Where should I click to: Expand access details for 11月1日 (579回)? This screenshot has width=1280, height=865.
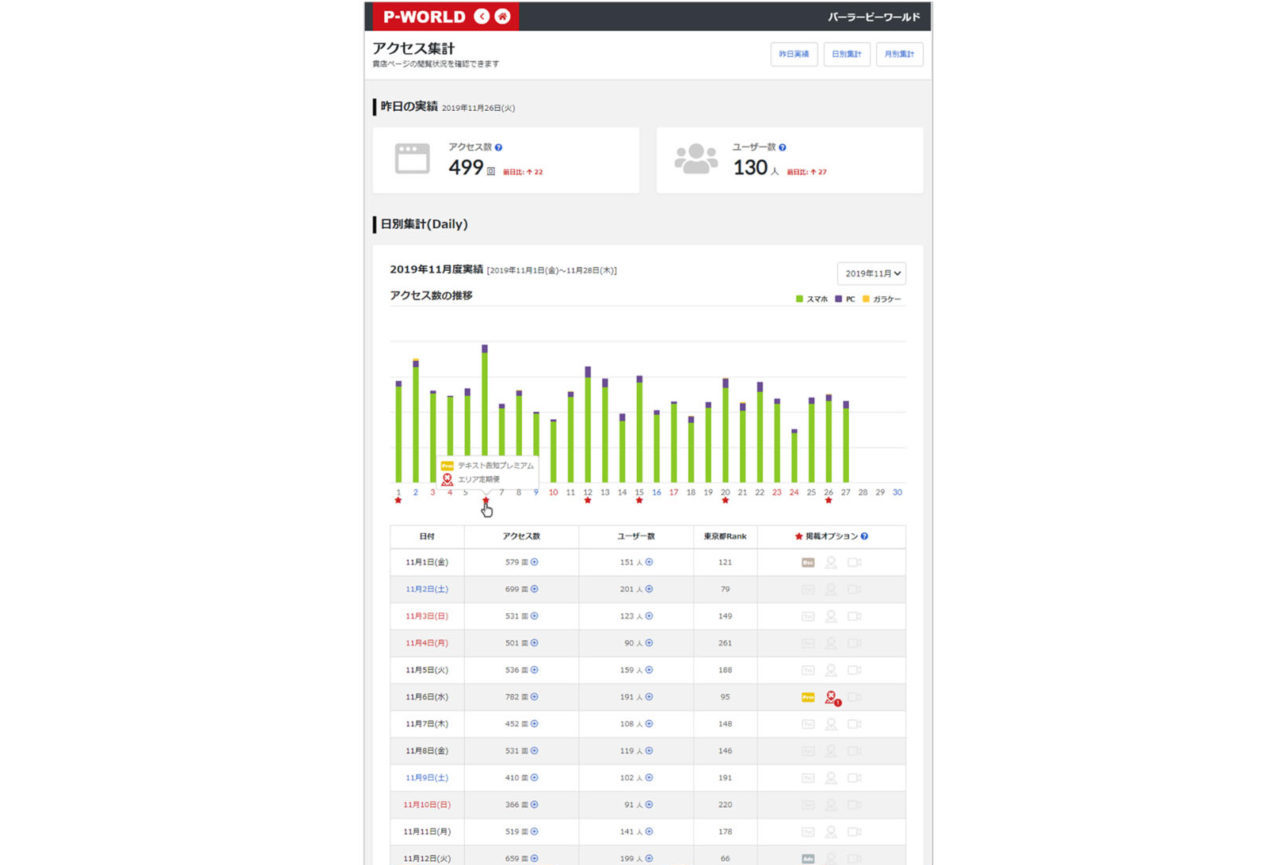534,562
